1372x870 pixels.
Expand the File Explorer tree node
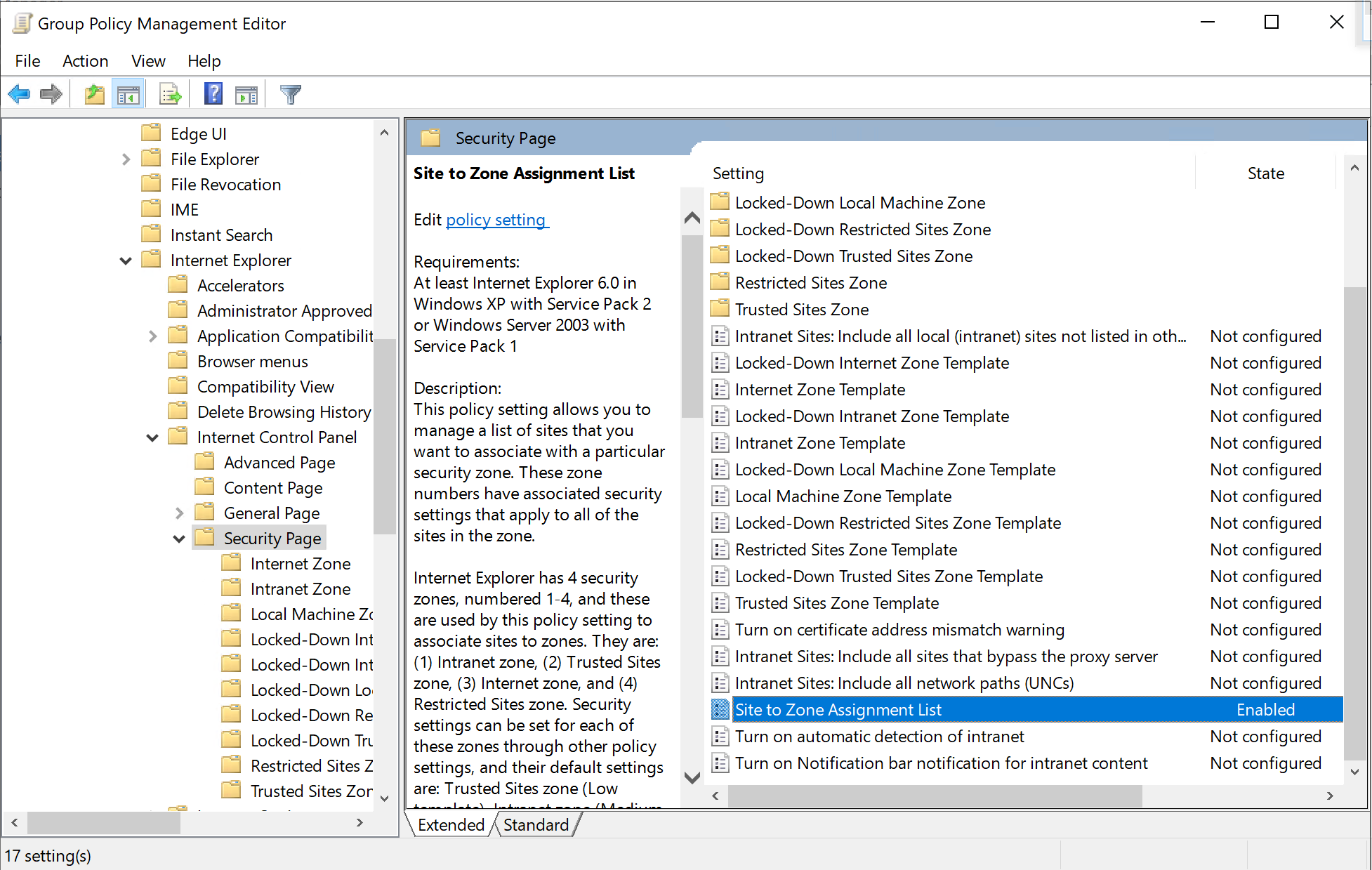(x=126, y=159)
